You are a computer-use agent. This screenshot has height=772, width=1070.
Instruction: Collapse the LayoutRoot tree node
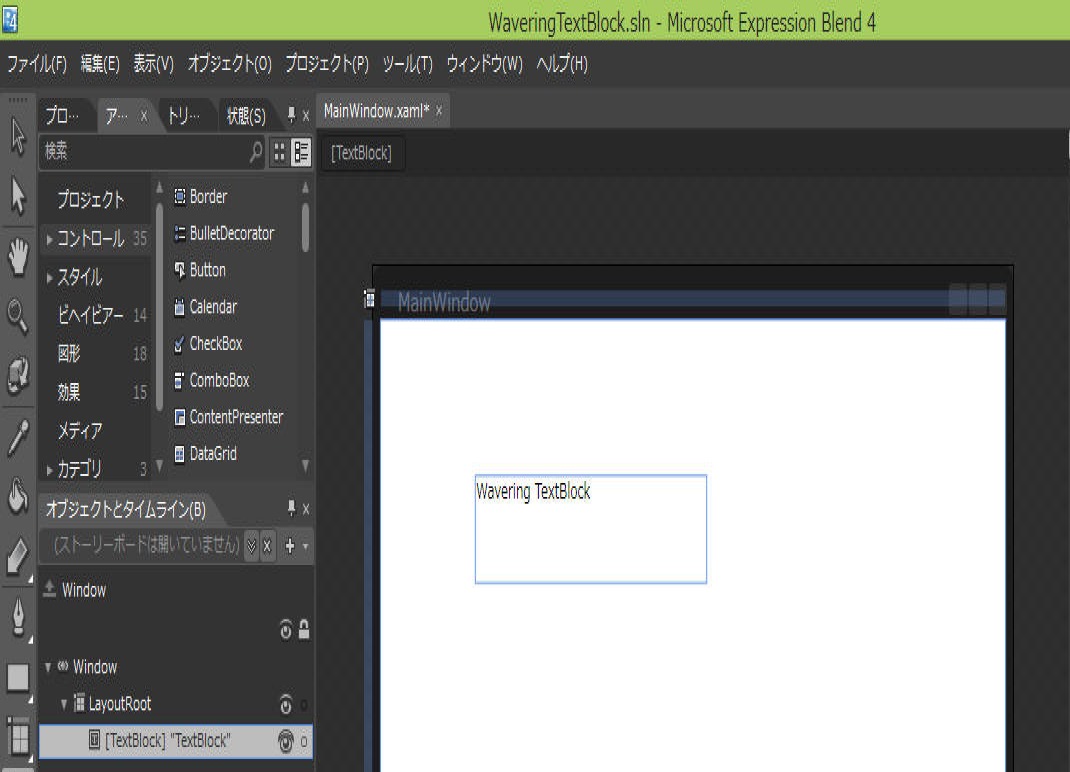[64, 704]
